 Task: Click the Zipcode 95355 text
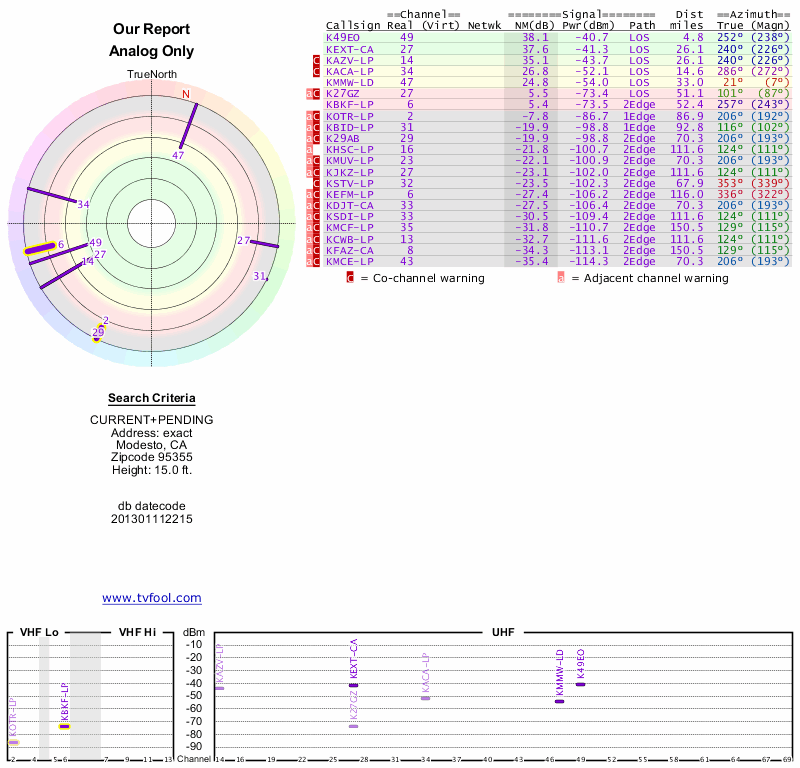point(152,457)
